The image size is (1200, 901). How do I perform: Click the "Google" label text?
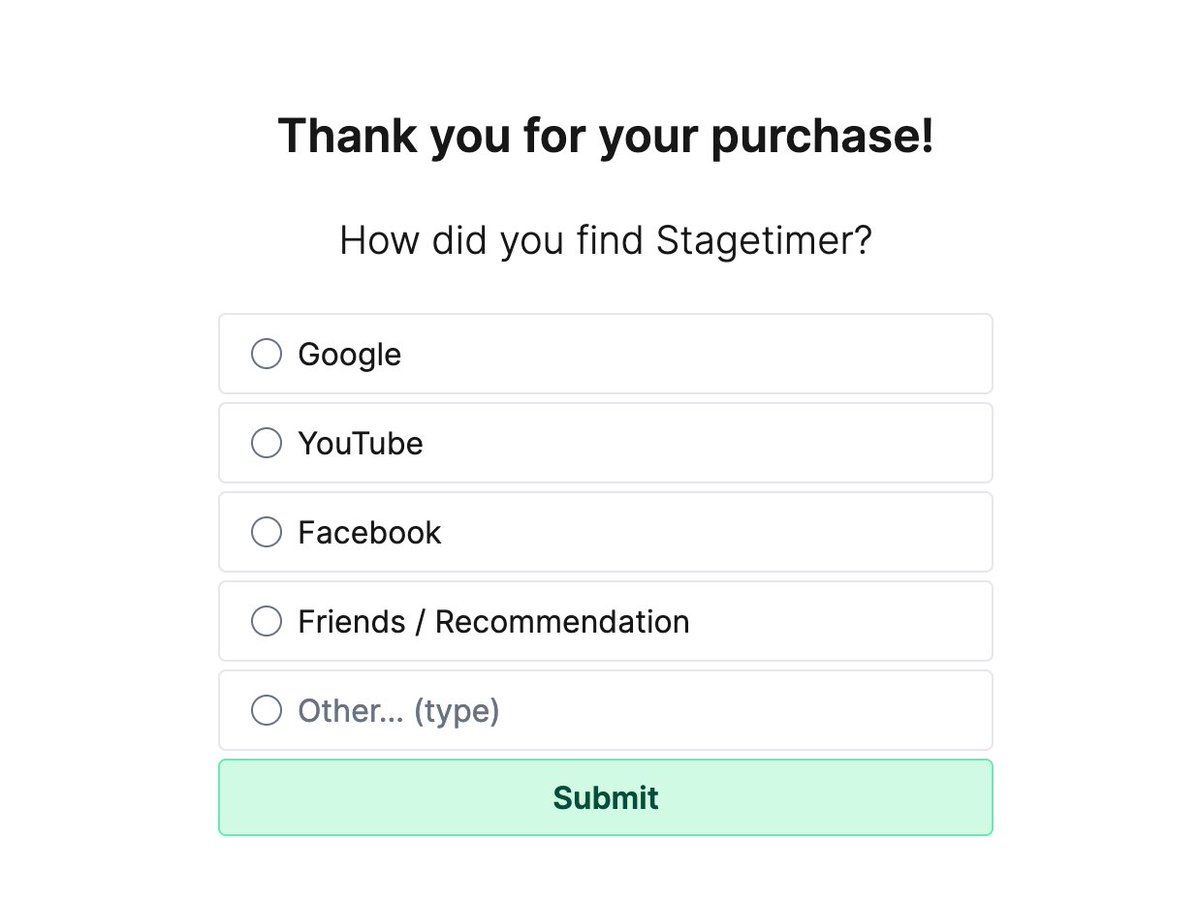(x=350, y=354)
